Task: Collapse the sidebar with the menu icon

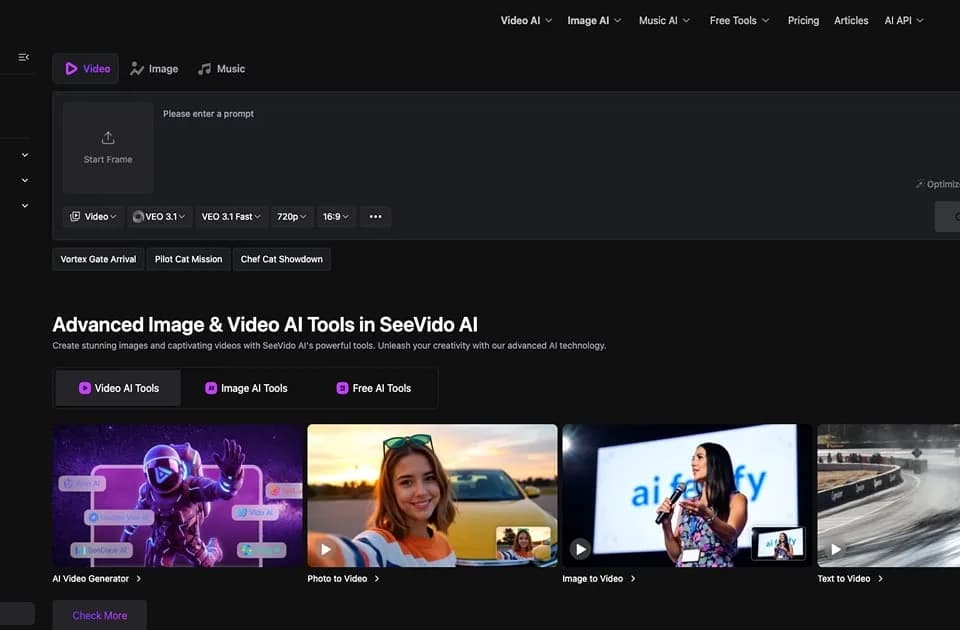Action: click(x=24, y=57)
